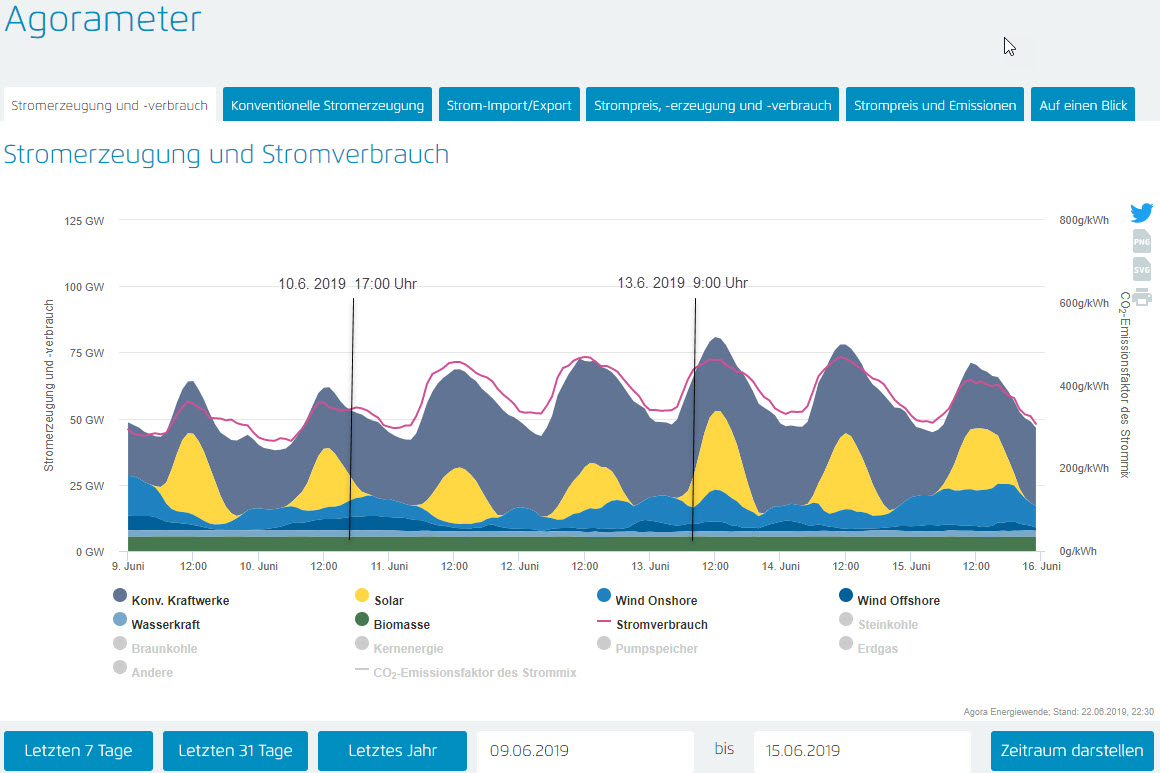Screen dimensions: 1160x773
Task: Hide the Solar series in legend
Action: (388, 600)
